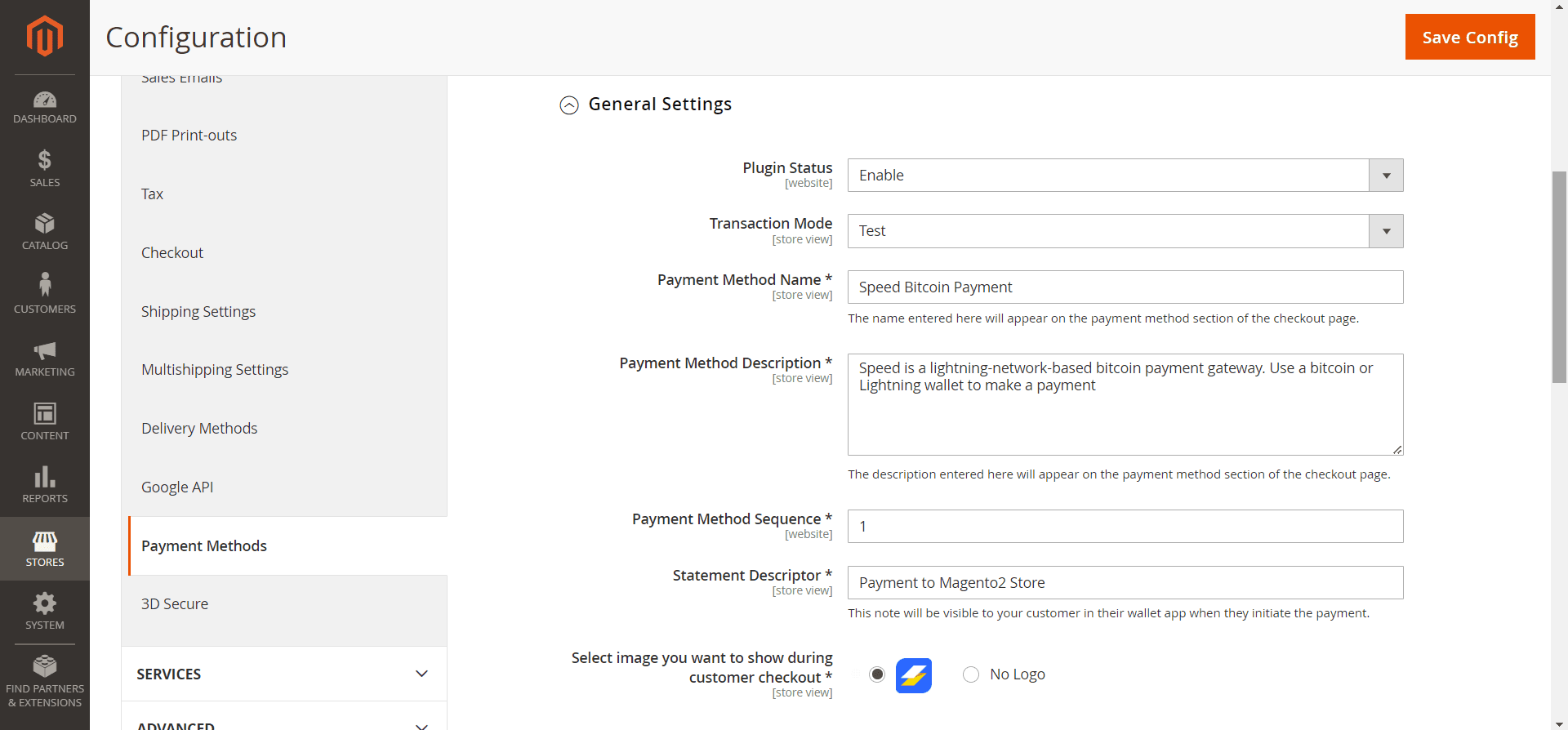Open the Marketing menu

point(45,358)
